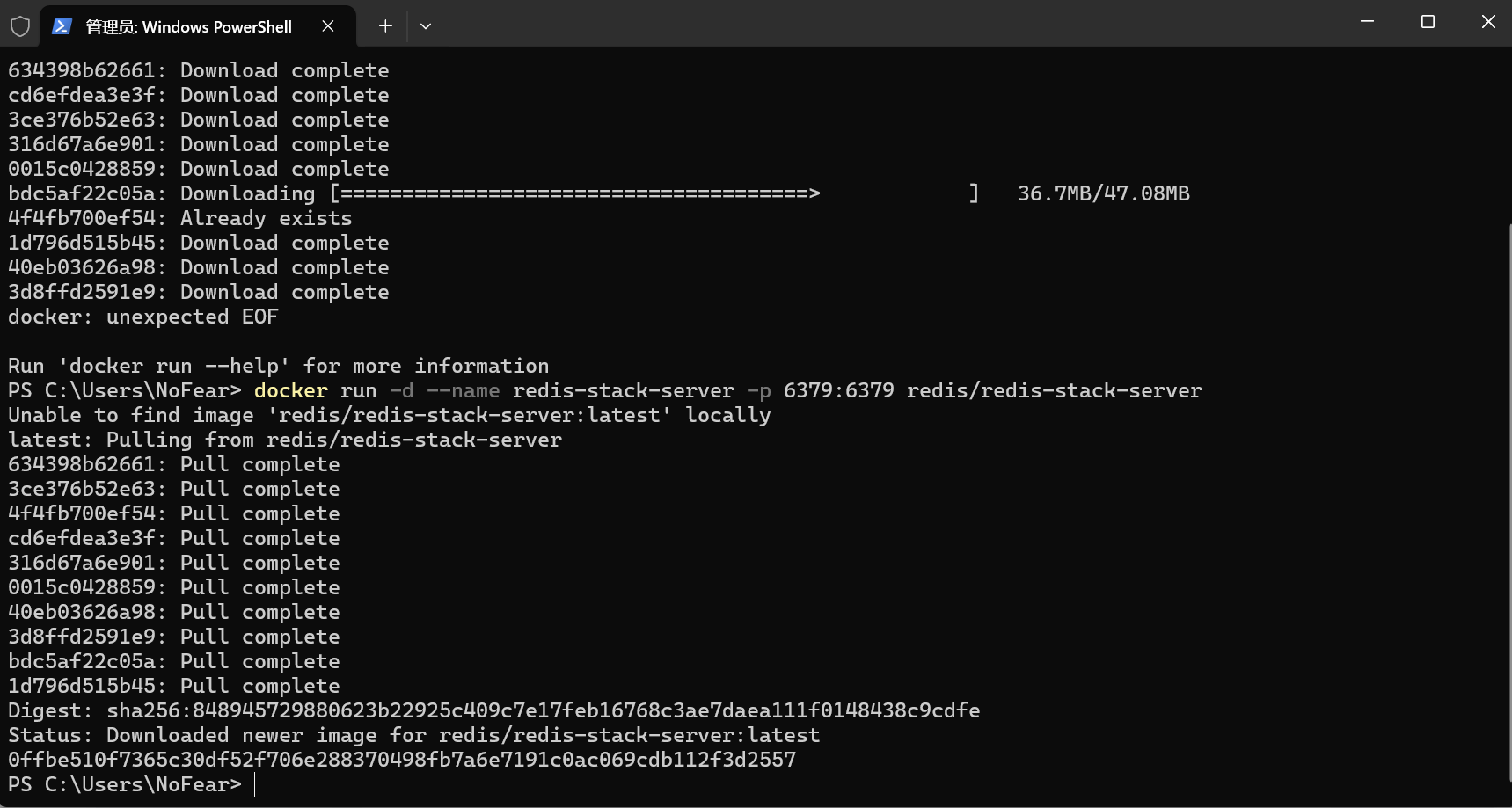The image size is (1512, 808).
Task: Click the sha256 Digest line
Action: point(493,710)
